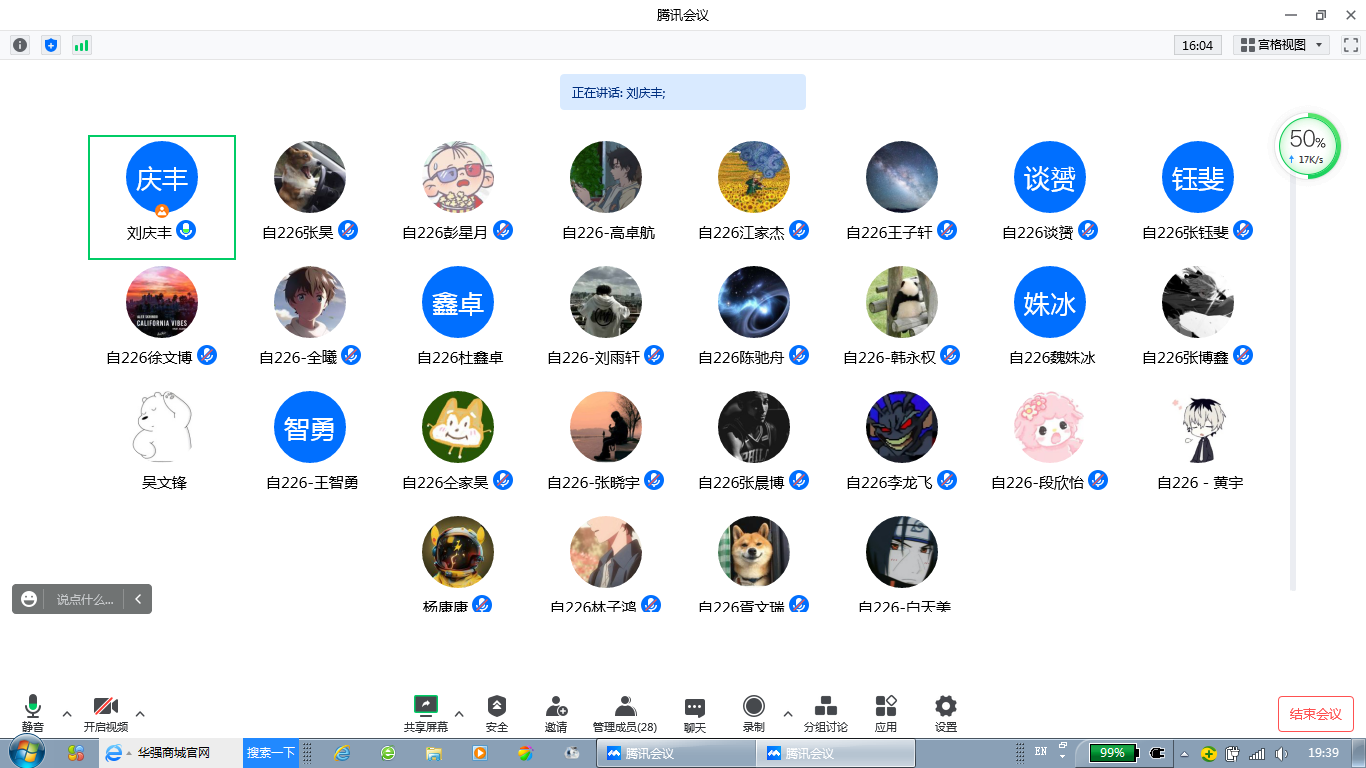Click the meeting info icon
Viewport: 1366px width, 768px height.
pos(20,45)
